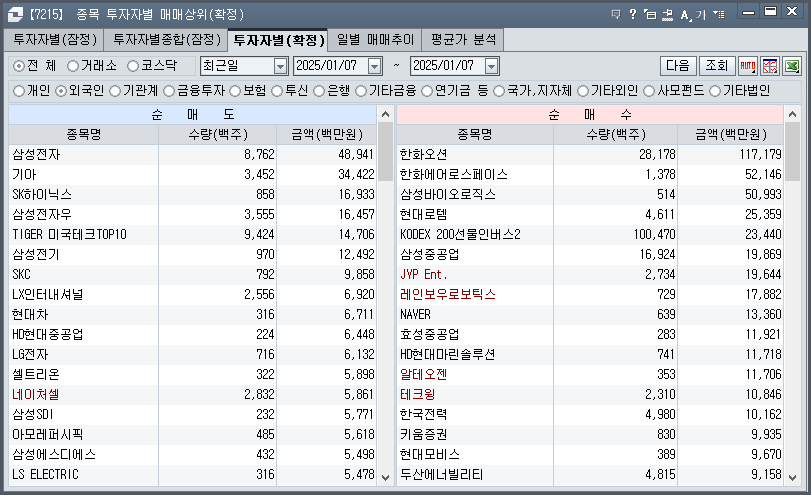Click the 순매도 scrollbar down arrow
The width and height of the screenshot is (811, 495).
click(385, 477)
